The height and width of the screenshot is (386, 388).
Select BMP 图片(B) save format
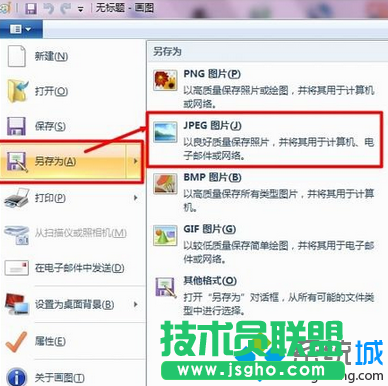point(212,177)
